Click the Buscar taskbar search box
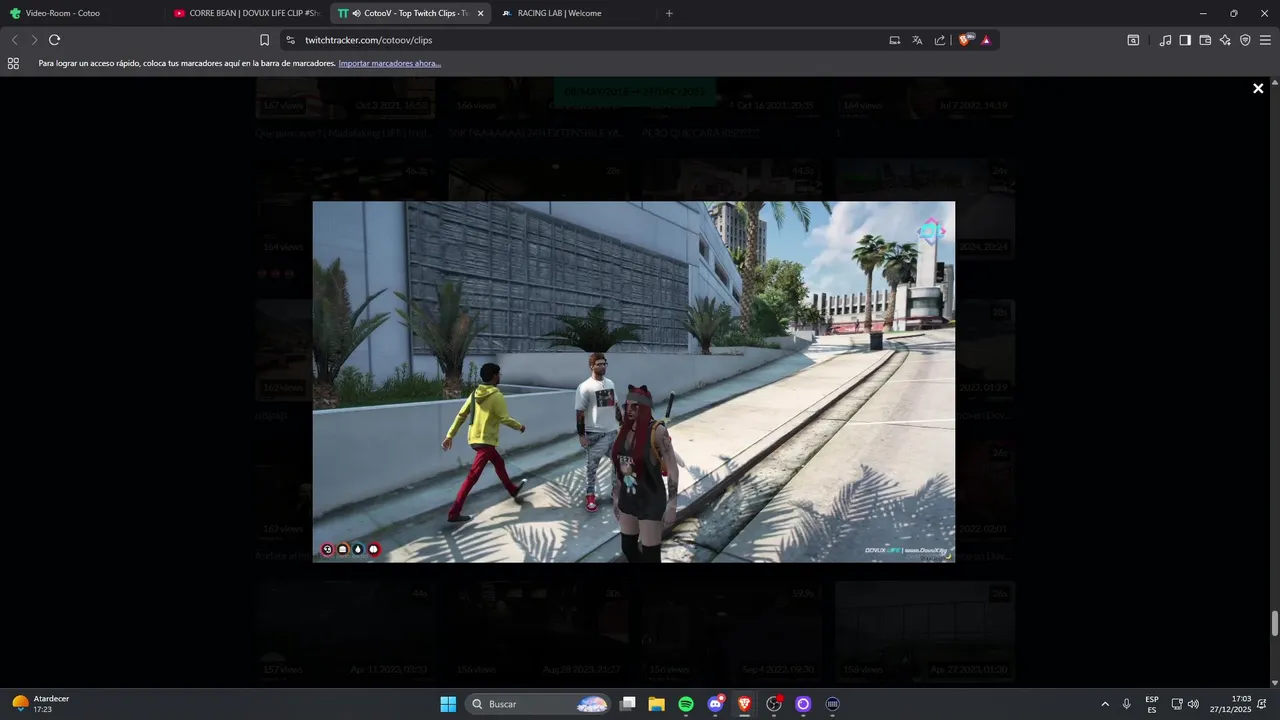This screenshot has width=1280, height=720. click(x=540, y=704)
